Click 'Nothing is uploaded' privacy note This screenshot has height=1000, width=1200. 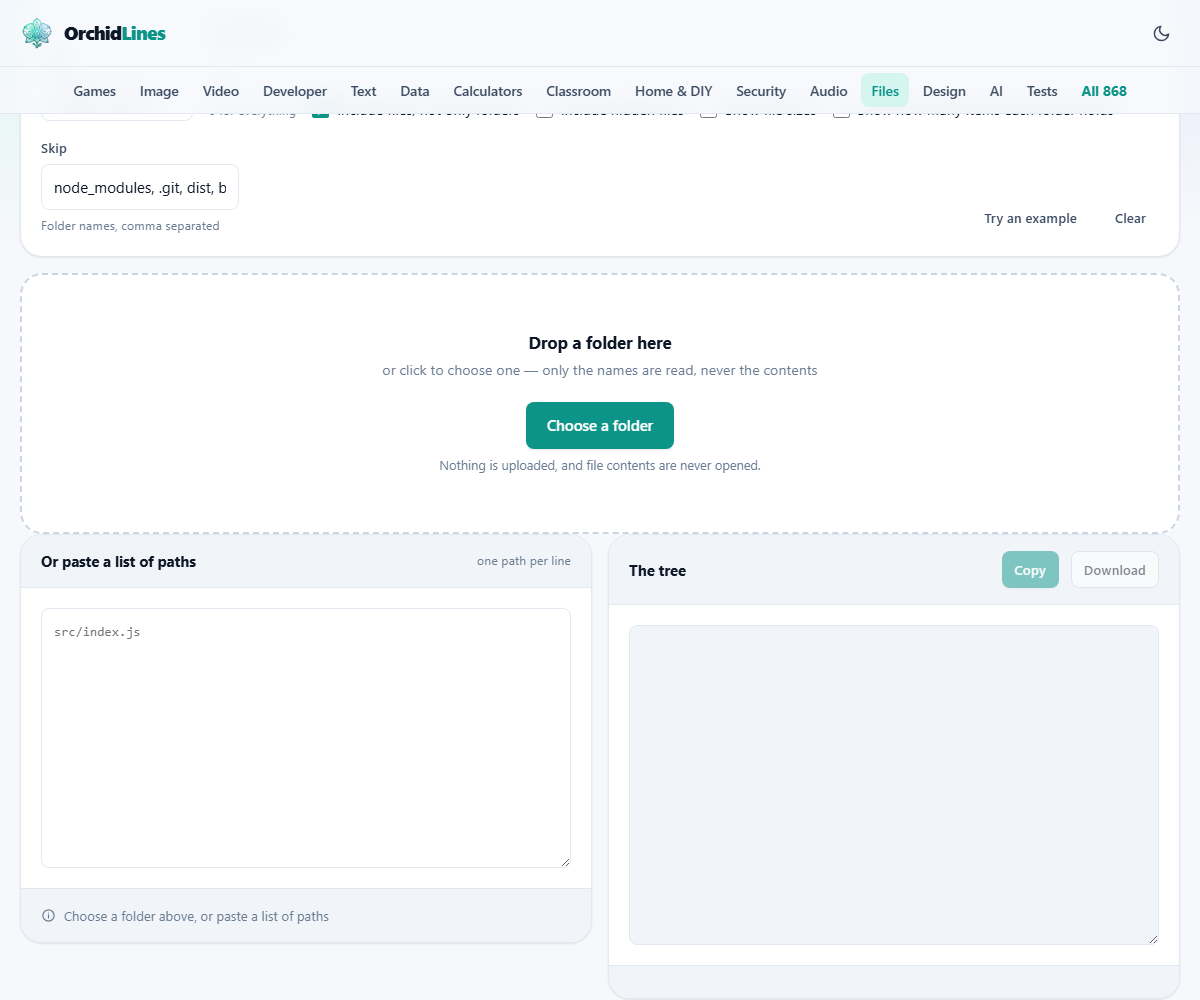[600, 466]
